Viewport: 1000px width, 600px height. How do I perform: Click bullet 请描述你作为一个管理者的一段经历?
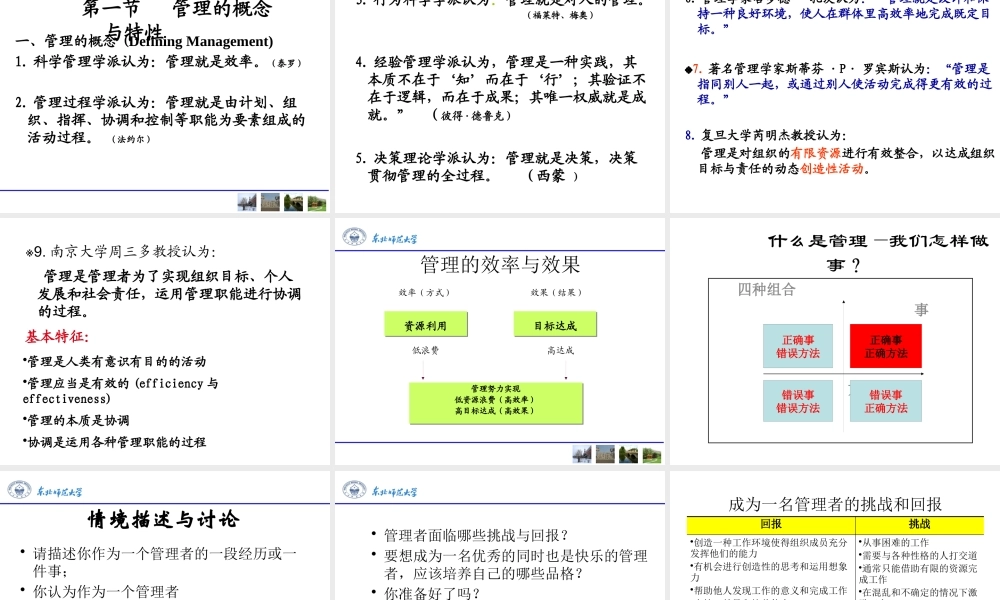pyautogui.click(x=159, y=561)
